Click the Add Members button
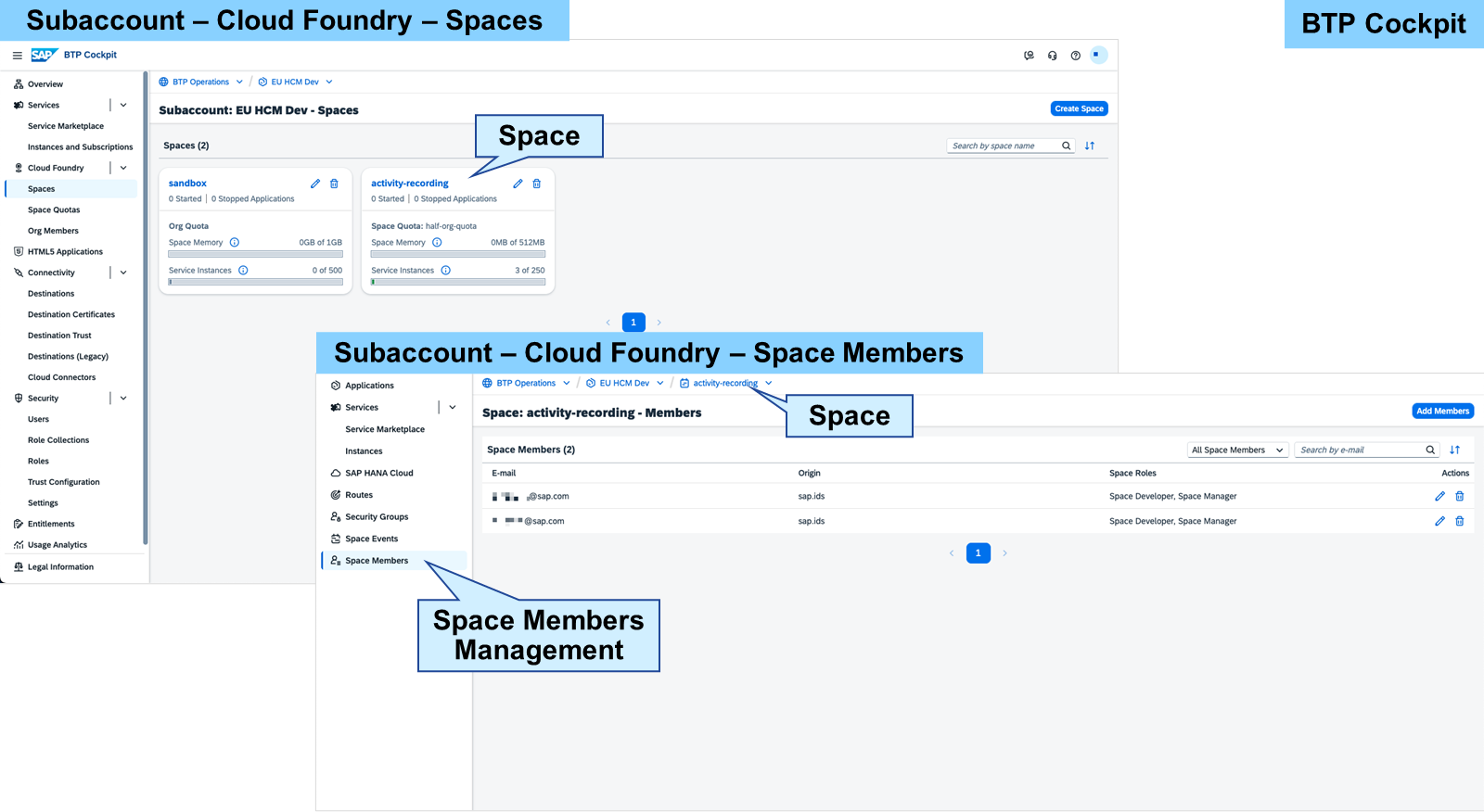The height and width of the screenshot is (812, 1484). point(1443,411)
